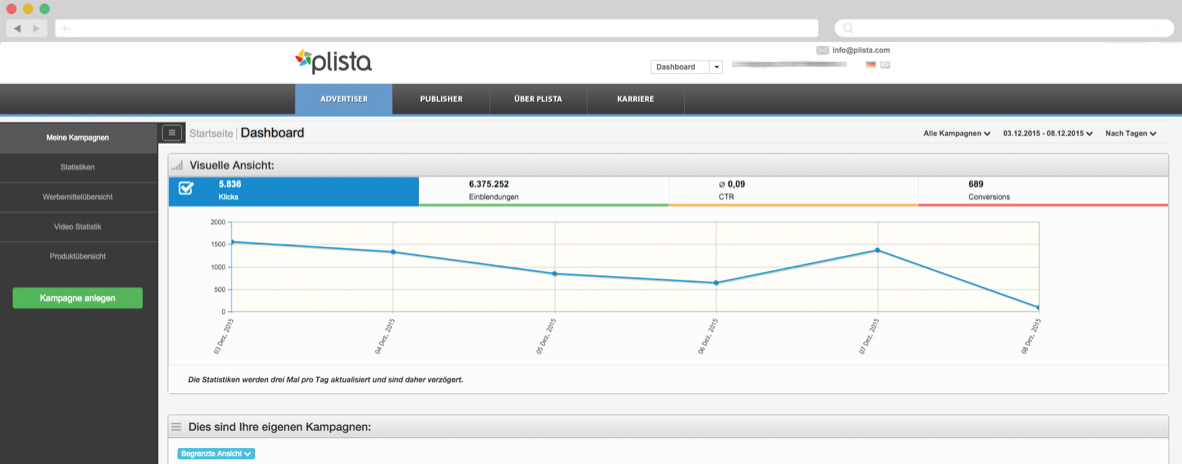Open the Alle Kampagnen dropdown
This screenshot has height=464, width=1182.
point(956,133)
